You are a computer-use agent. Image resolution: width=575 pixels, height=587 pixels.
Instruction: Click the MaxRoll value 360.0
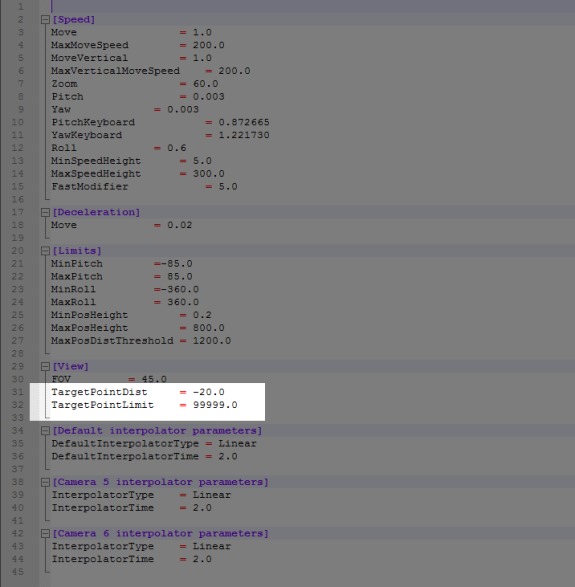[183, 302]
